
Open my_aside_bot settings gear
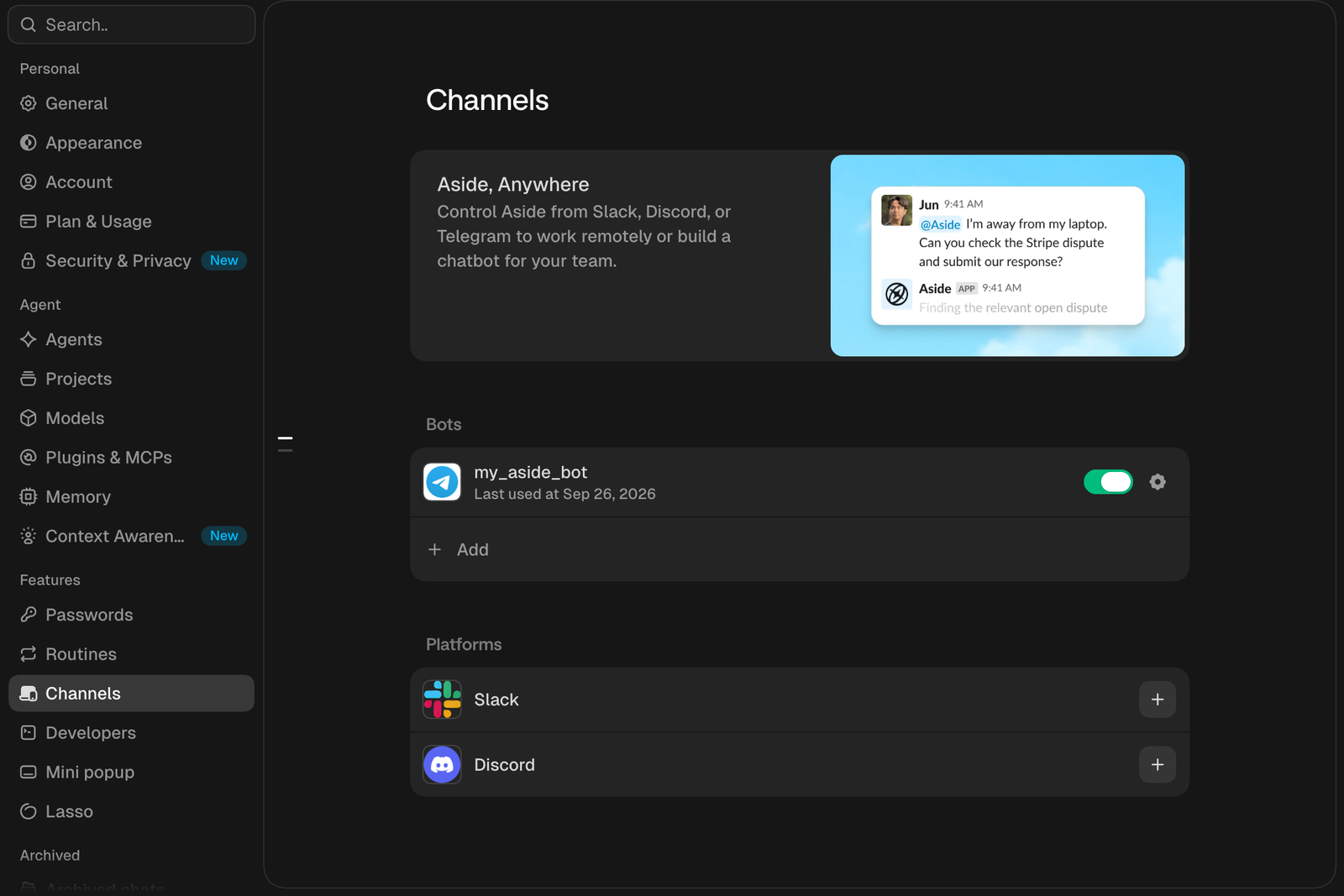1158,482
